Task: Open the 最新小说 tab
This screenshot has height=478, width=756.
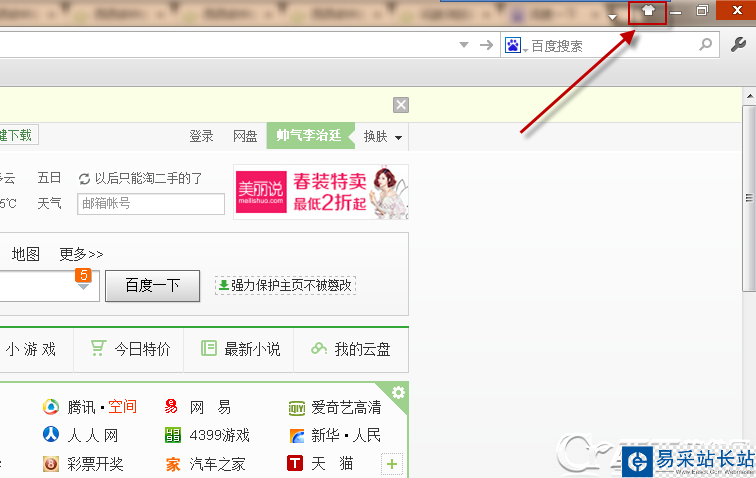Action: tap(239, 349)
